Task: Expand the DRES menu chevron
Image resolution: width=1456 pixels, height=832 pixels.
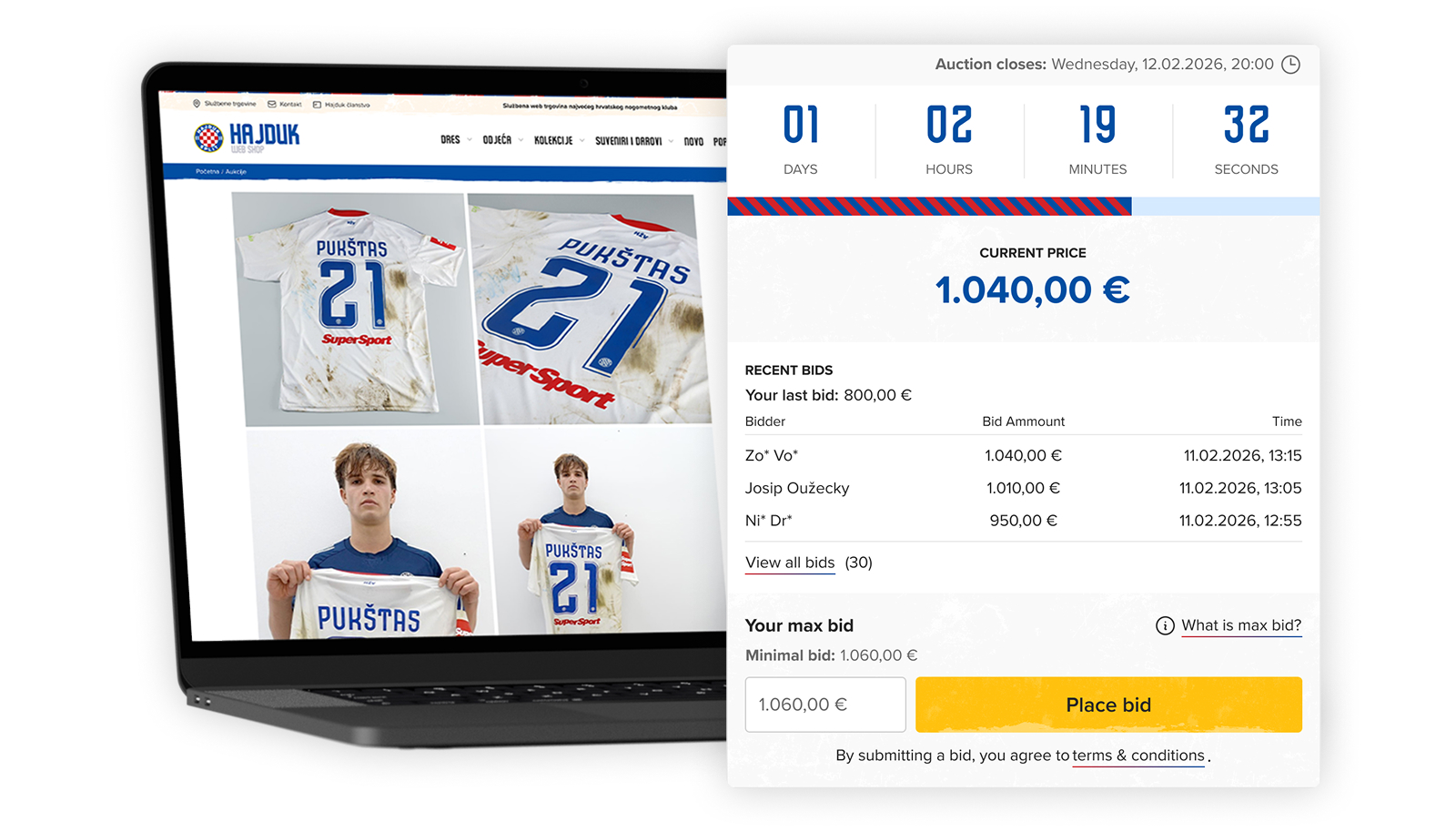Action: [x=470, y=139]
